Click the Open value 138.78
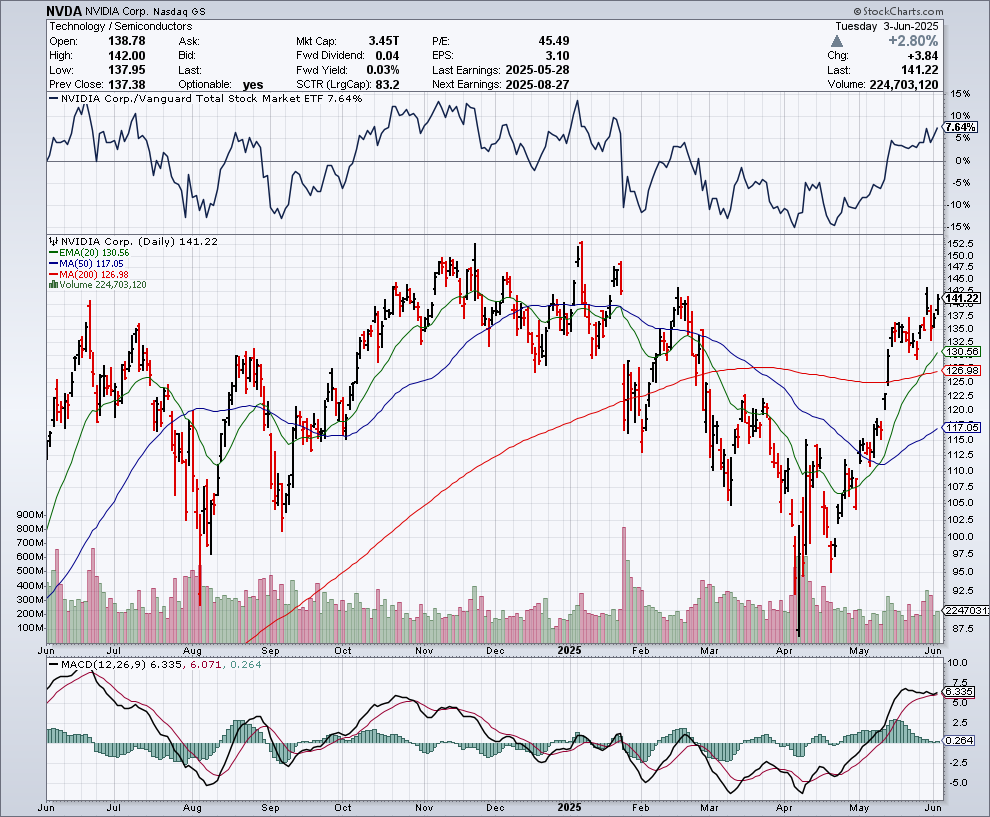The image size is (990, 817). pyautogui.click(x=127, y=41)
